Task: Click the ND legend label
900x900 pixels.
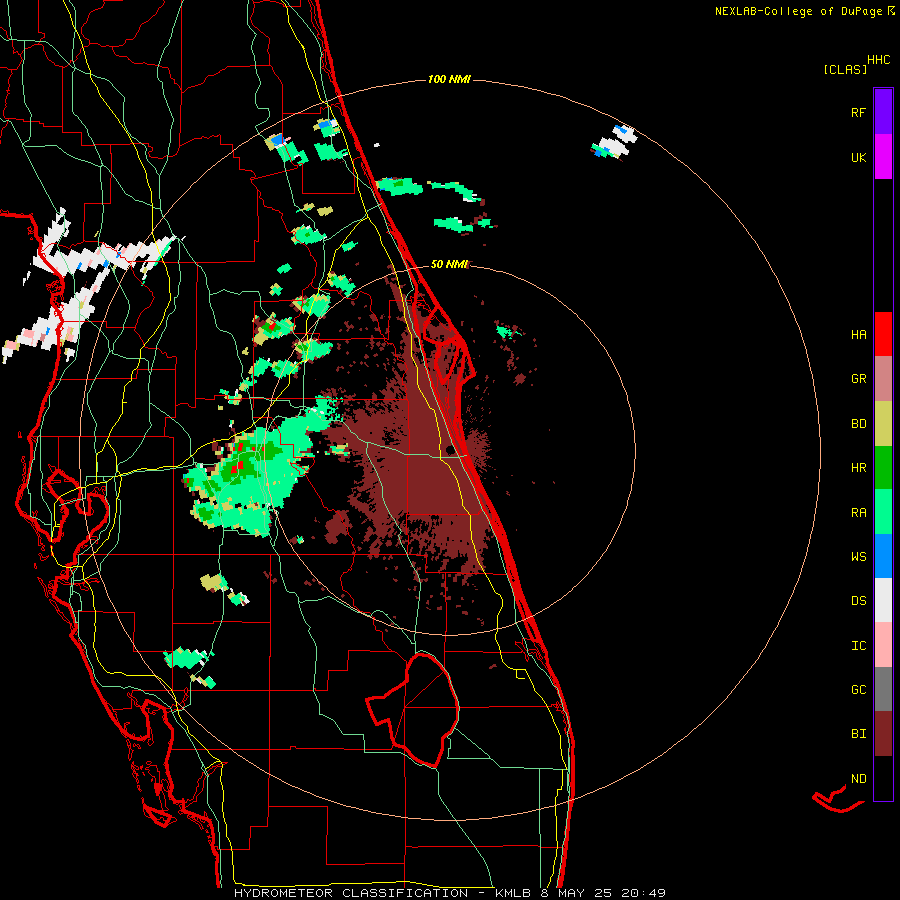Action: point(859,779)
